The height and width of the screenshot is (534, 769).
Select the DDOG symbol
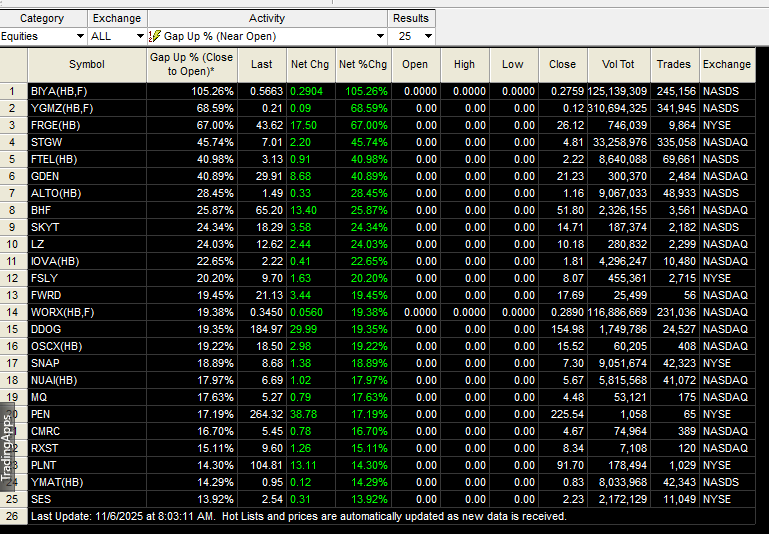(46, 330)
